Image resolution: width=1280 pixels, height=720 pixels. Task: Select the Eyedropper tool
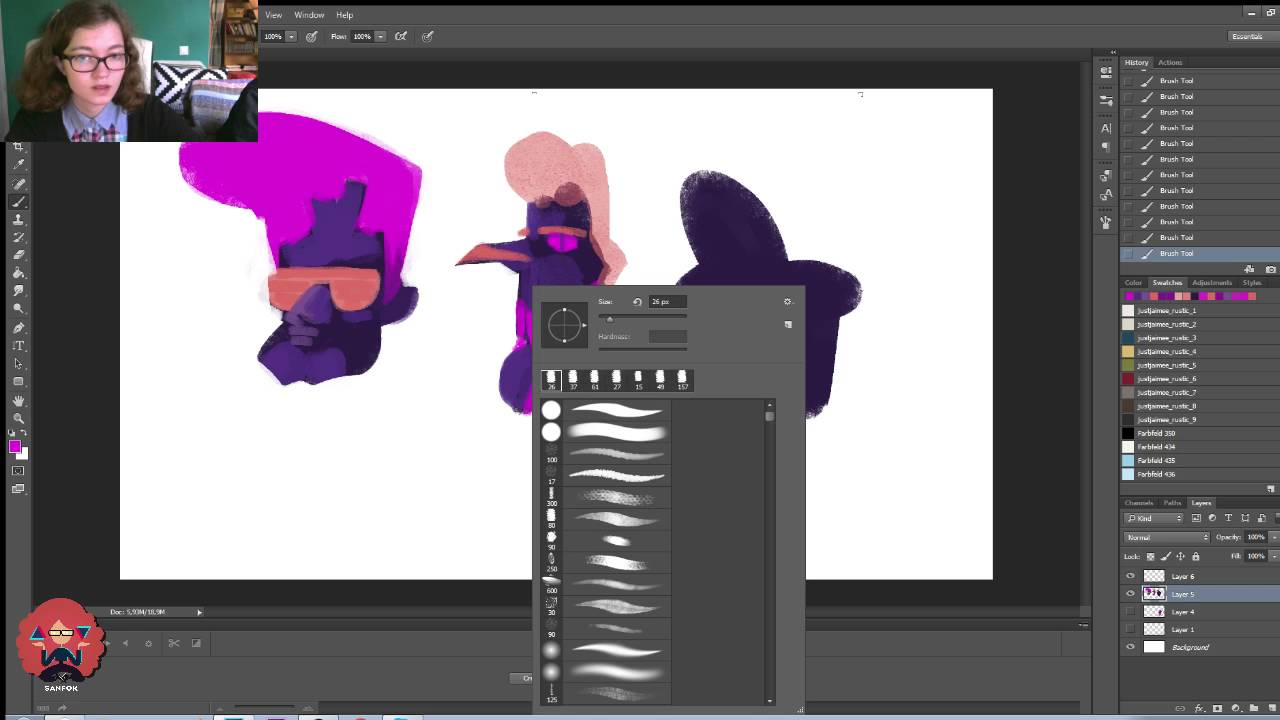pyautogui.click(x=18, y=165)
